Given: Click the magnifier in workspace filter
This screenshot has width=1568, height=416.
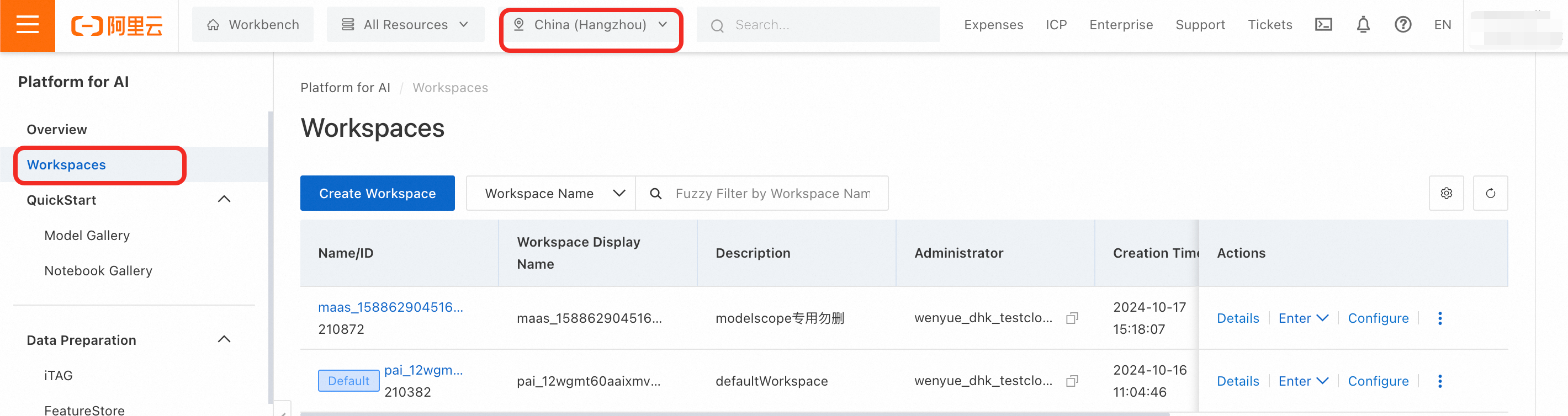Looking at the screenshot, I should [655, 194].
